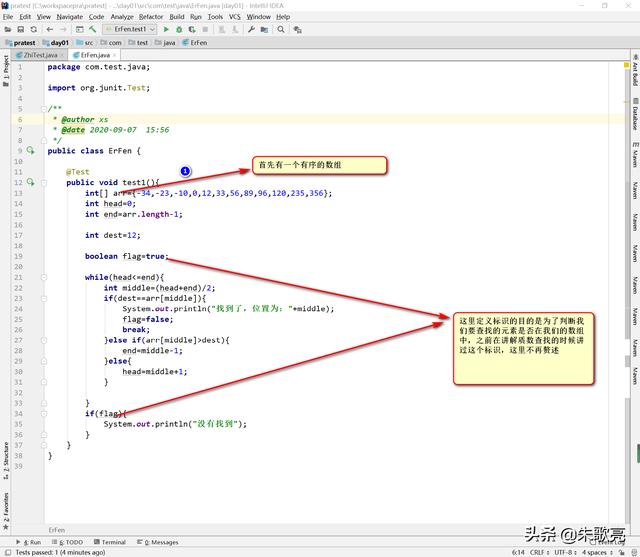Click the Synchronize refresh toolbar icon
640x557 pixels.
[33, 29]
